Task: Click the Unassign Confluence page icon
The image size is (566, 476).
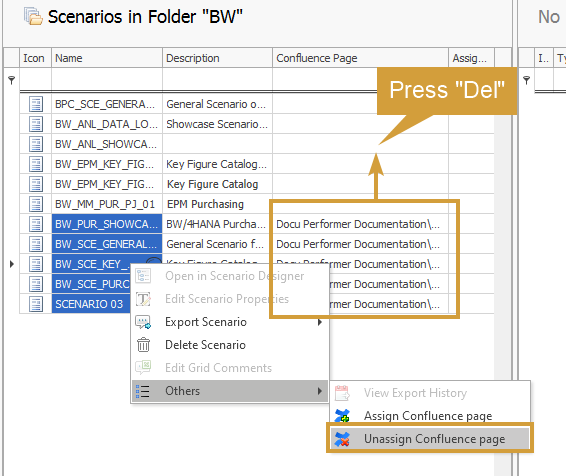Action: click(x=342, y=439)
